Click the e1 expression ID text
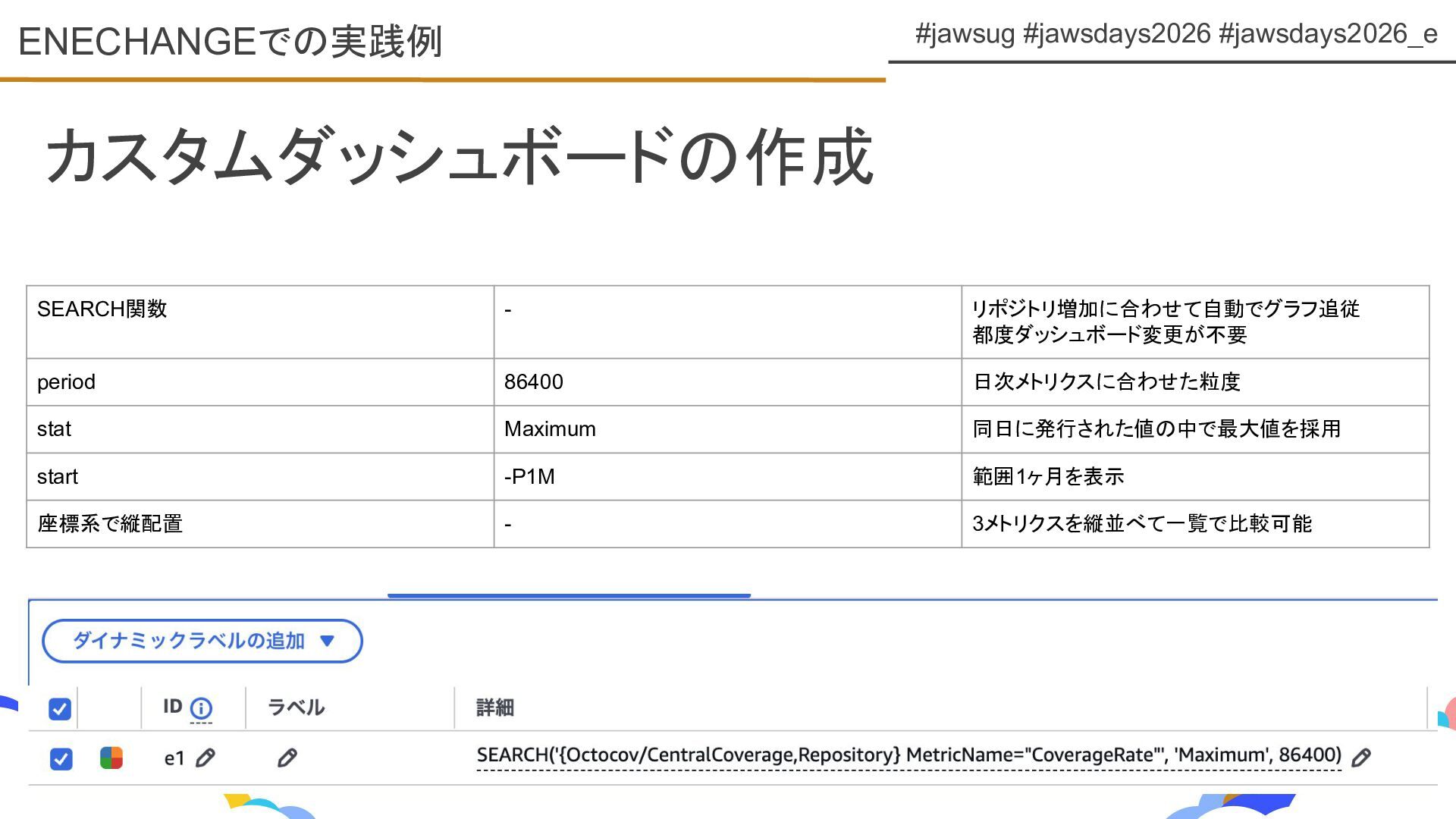This screenshot has width=1456, height=819. pyautogui.click(x=174, y=758)
